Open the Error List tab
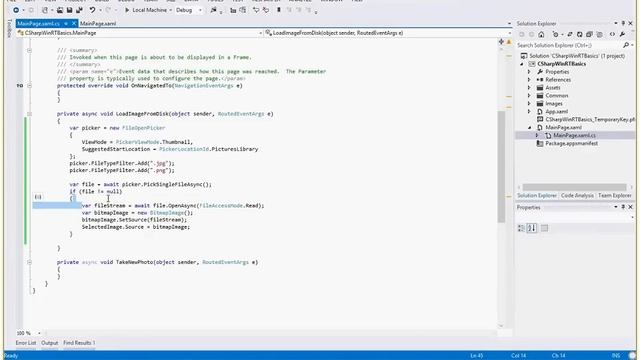Screen dimensions: 640x360 pyautogui.click(x=26, y=343)
